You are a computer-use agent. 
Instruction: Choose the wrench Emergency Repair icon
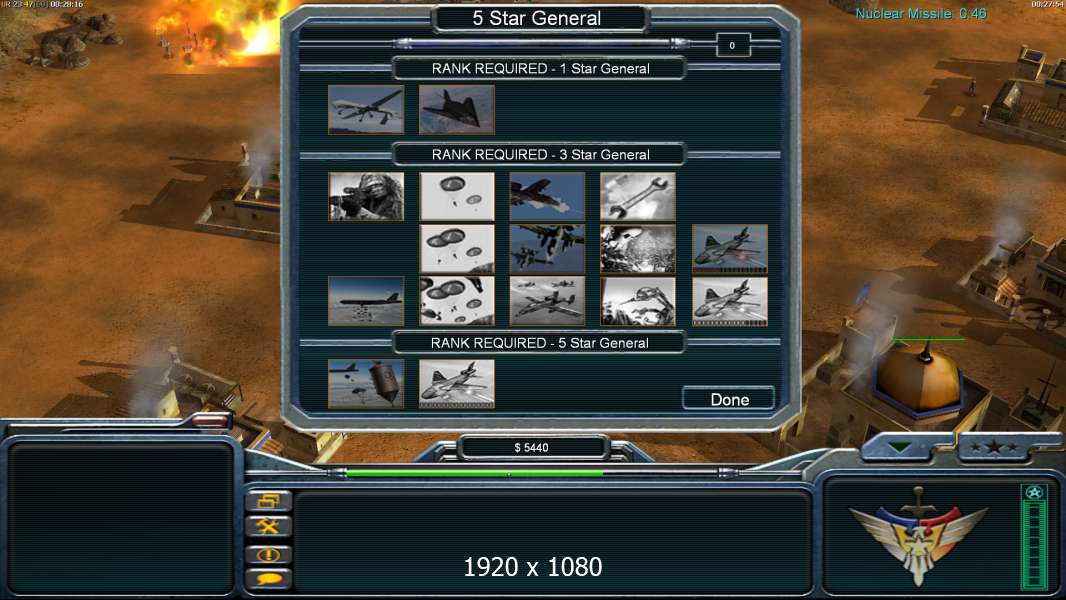click(638, 196)
